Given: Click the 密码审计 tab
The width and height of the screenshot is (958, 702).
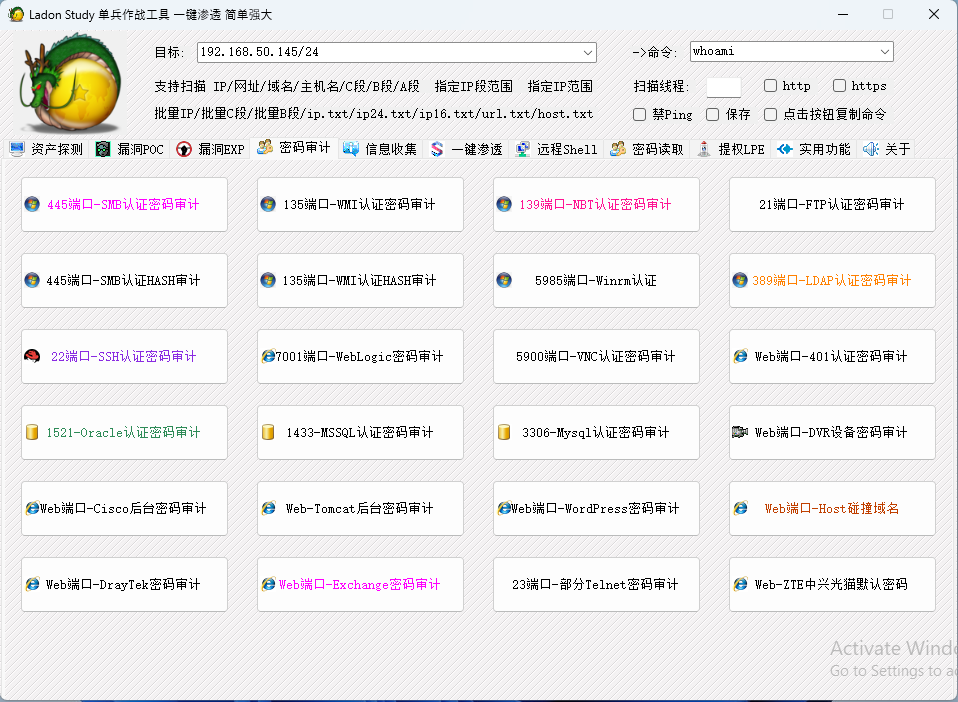Looking at the screenshot, I should (294, 148).
